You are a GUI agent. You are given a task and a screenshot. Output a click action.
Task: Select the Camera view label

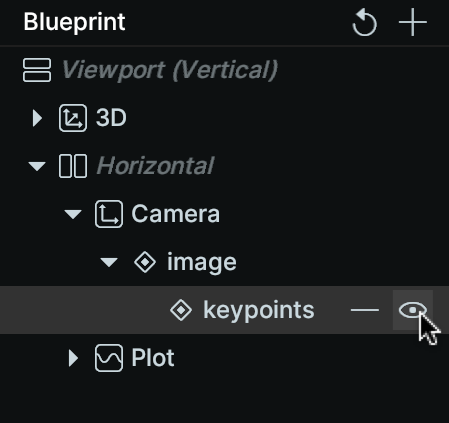[175, 214]
